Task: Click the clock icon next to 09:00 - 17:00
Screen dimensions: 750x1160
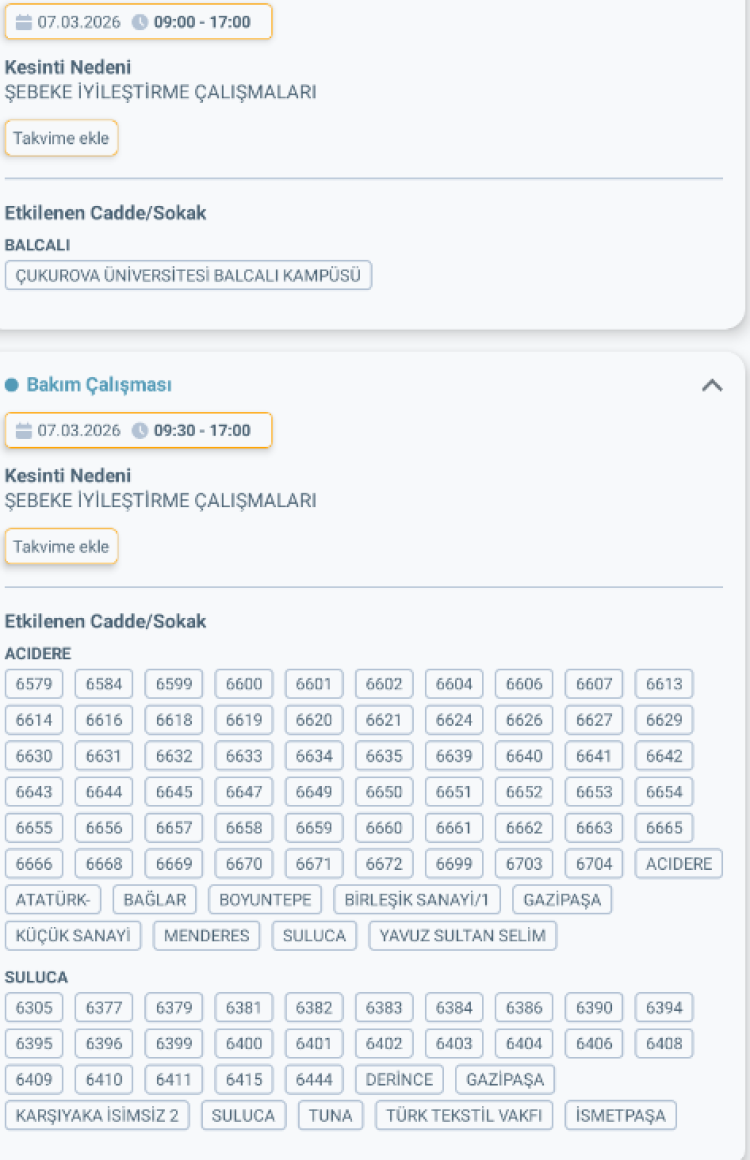Action: click(x=140, y=22)
